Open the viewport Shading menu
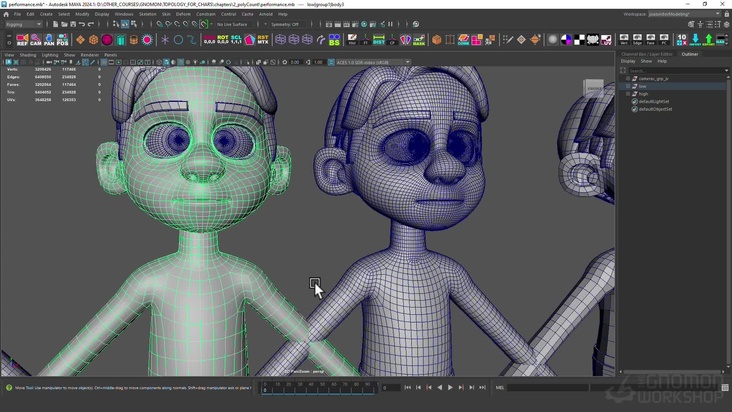The width and height of the screenshot is (732, 412). pos(28,55)
